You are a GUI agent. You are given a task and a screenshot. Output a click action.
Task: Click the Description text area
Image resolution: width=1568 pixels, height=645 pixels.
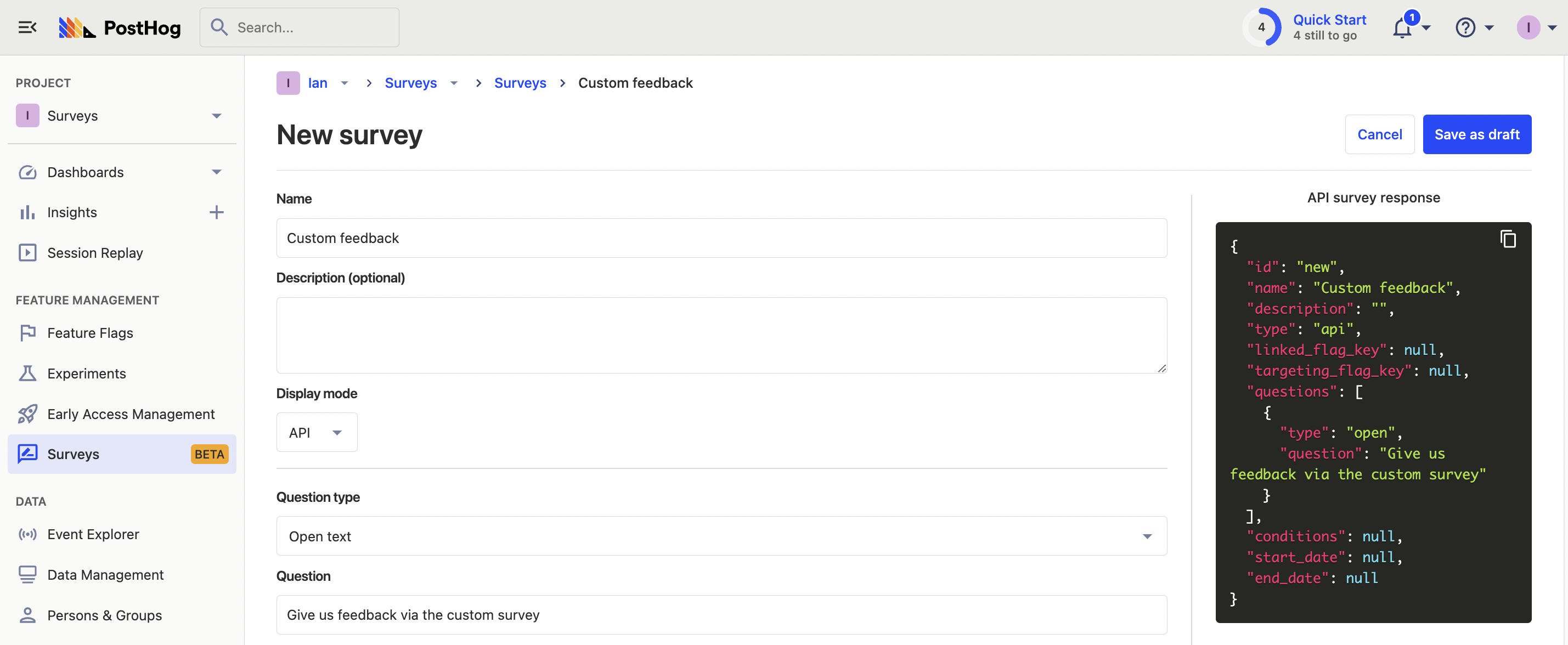pyautogui.click(x=721, y=335)
